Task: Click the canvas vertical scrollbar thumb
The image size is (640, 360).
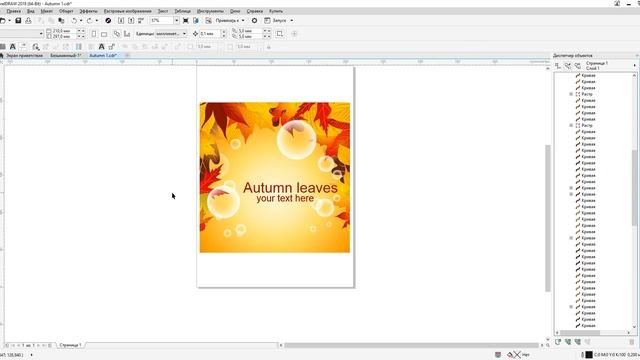Action: point(548,218)
